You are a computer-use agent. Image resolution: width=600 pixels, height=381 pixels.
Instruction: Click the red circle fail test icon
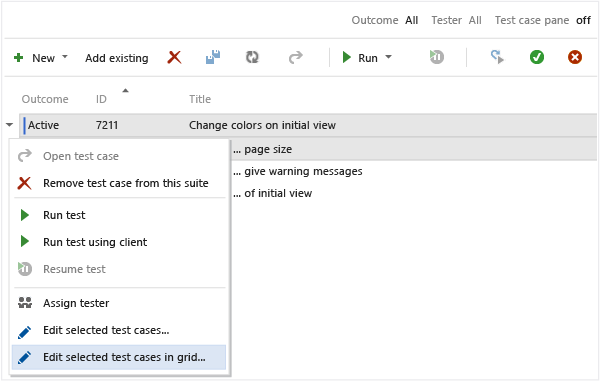tap(575, 57)
